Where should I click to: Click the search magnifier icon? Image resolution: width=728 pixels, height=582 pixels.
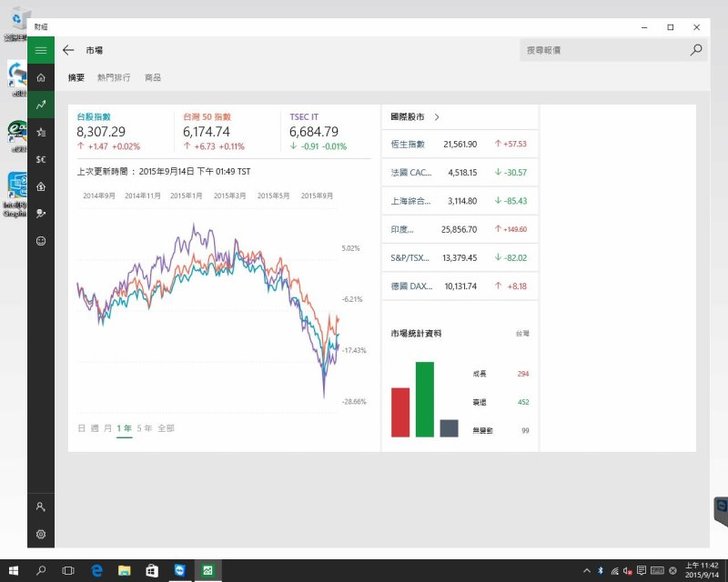click(x=696, y=50)
